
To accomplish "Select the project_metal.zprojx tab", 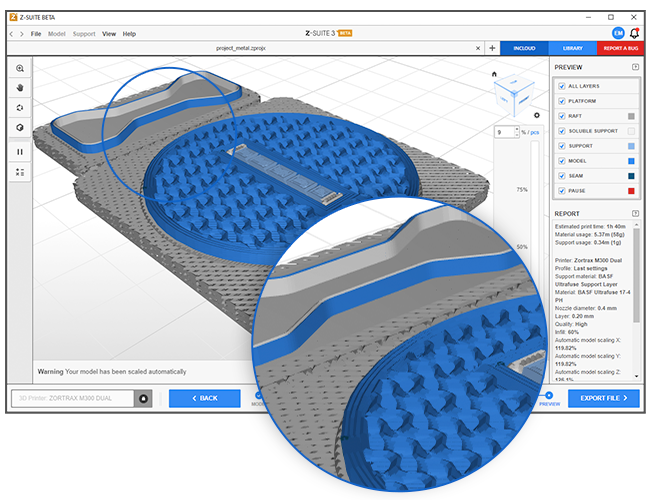I will [x=240, y=48].
